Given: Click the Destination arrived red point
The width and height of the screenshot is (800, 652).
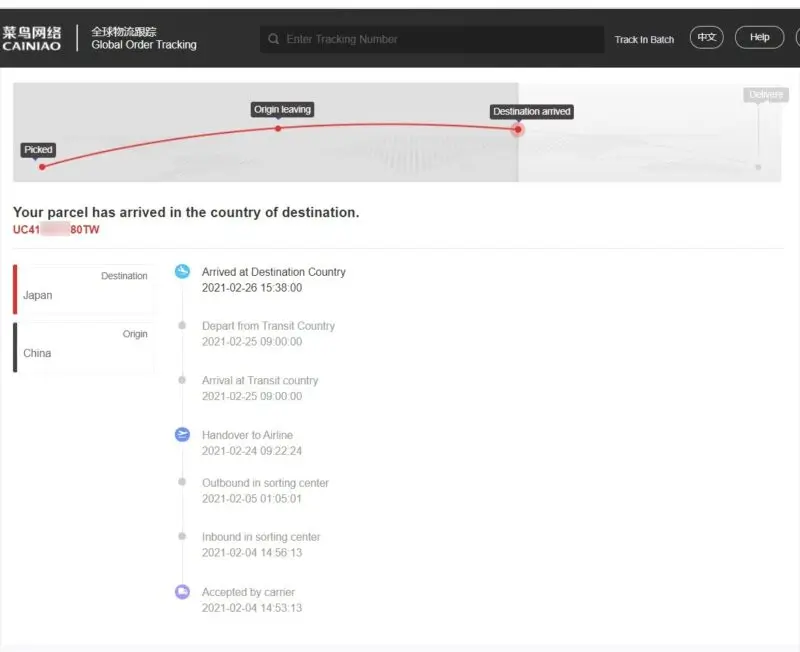Looking at the screenshot, I should 518,129.
